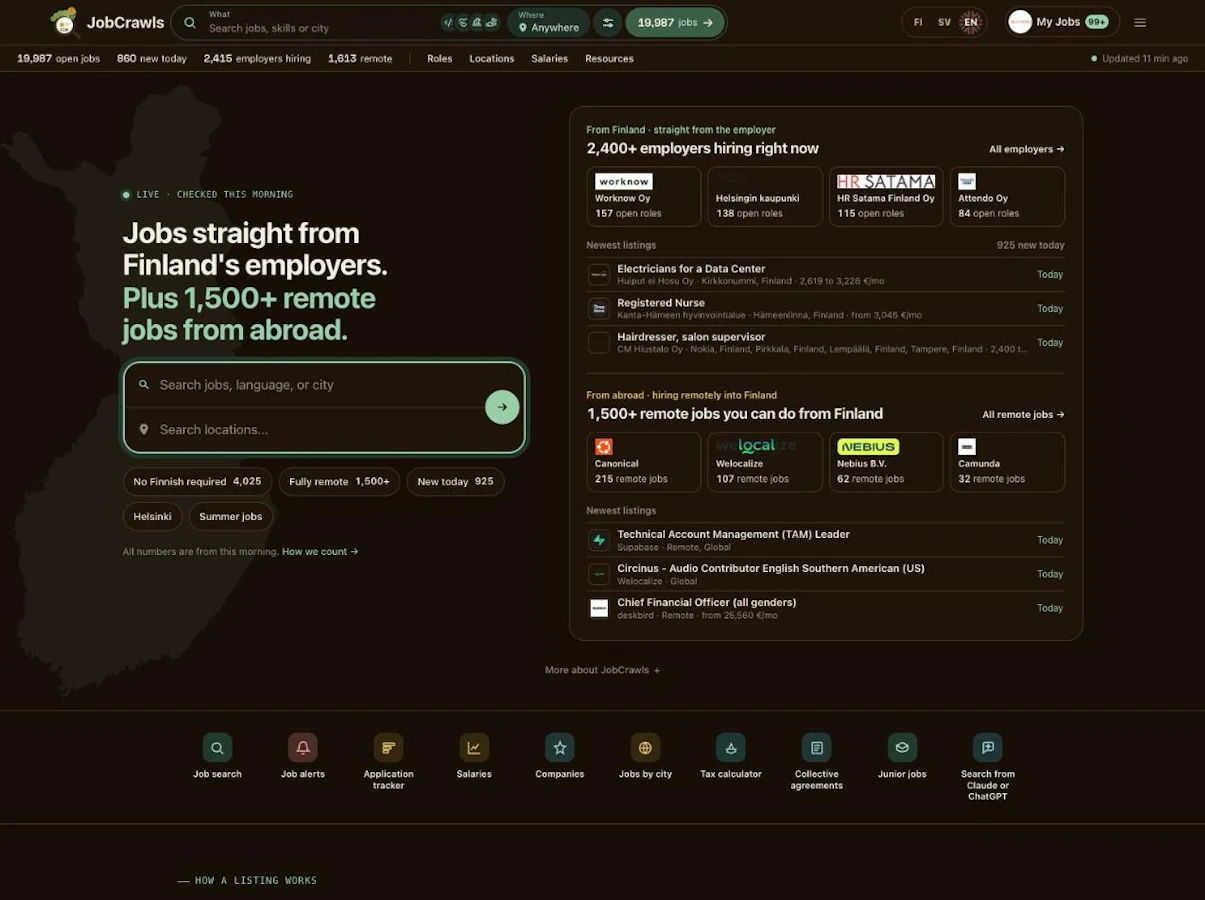Open the Job alerts bell icon
1205x900 pixels.
[x=303, y=747]
